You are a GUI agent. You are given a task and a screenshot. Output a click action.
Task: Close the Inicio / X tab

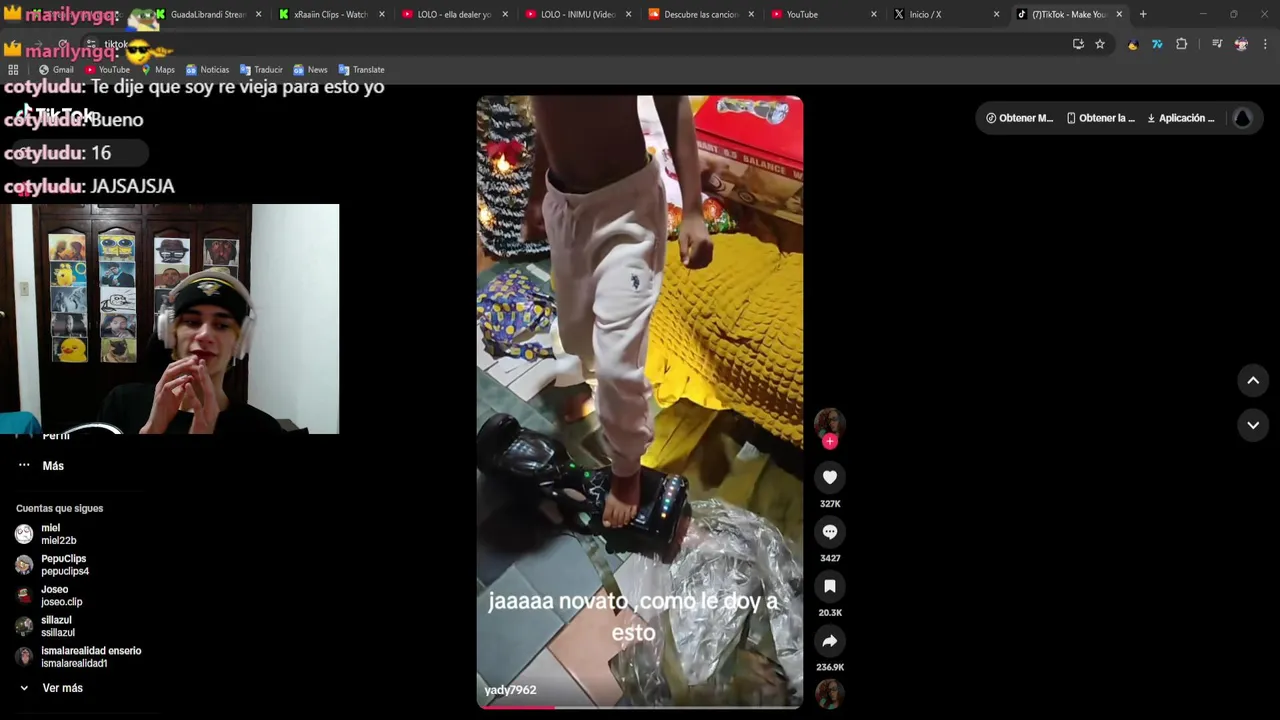coord(996,14)
